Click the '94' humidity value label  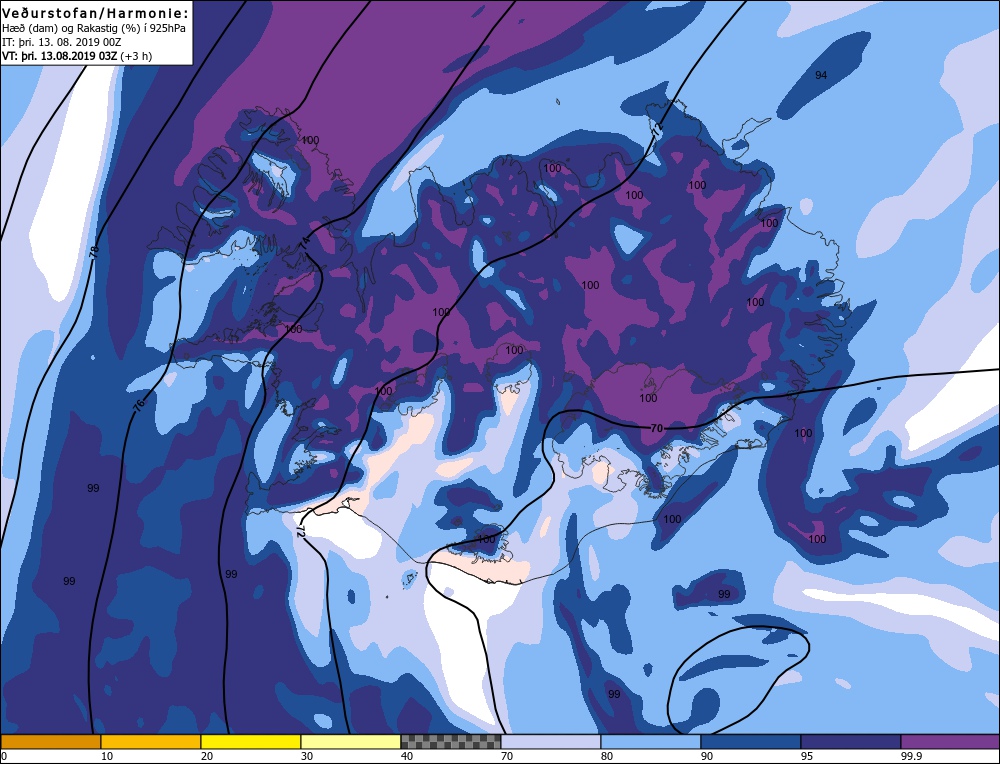point(821,75)
